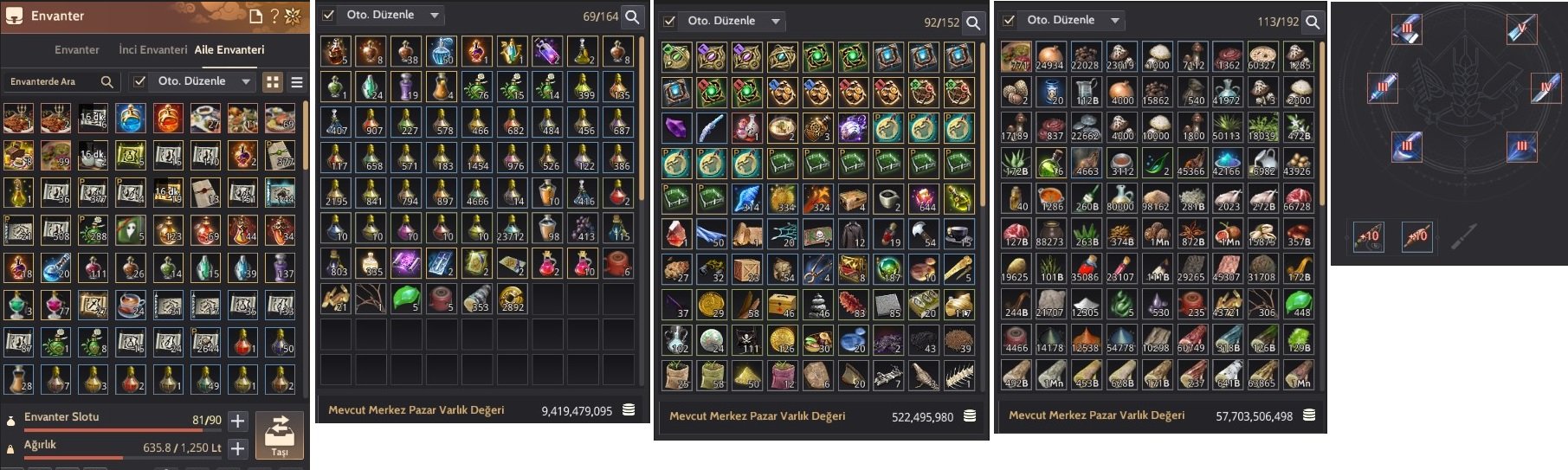Screen dimensions: 1568x470
Task: Open search in 92/152 storage panel
Action: coord(973,23)
